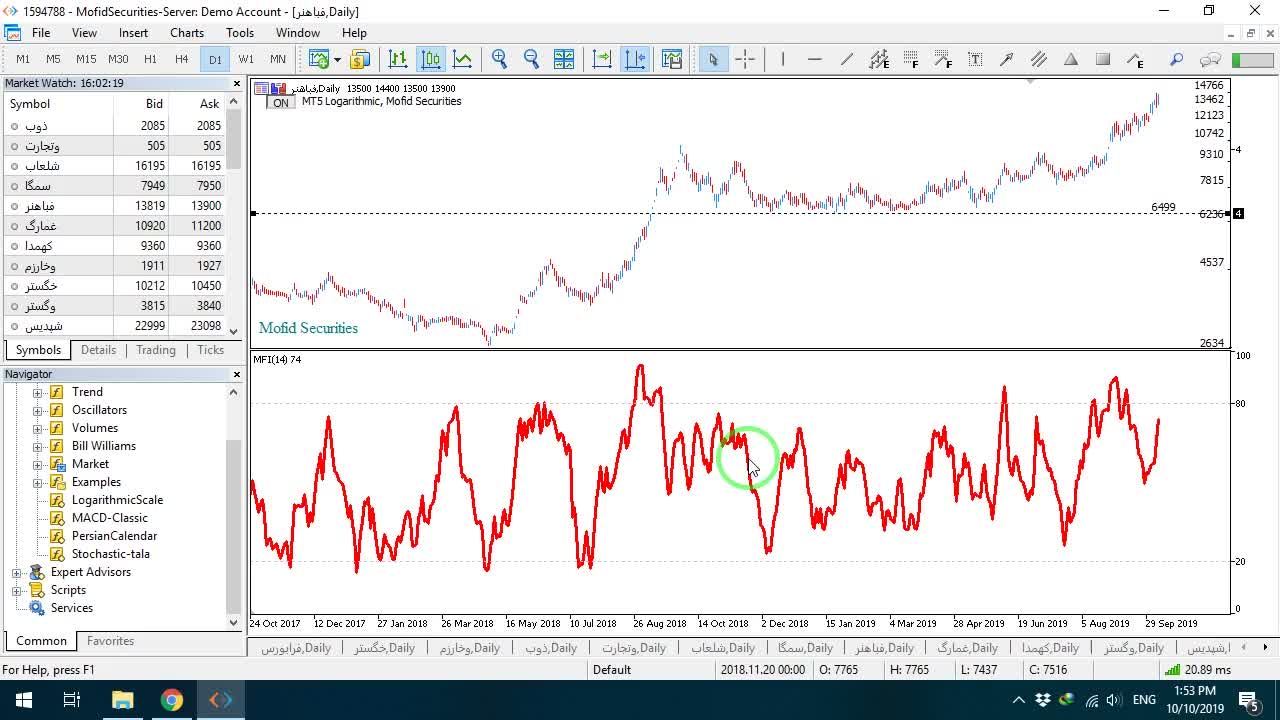
Task: Select the M15 timeframe button
Action: tap(86, 59)
